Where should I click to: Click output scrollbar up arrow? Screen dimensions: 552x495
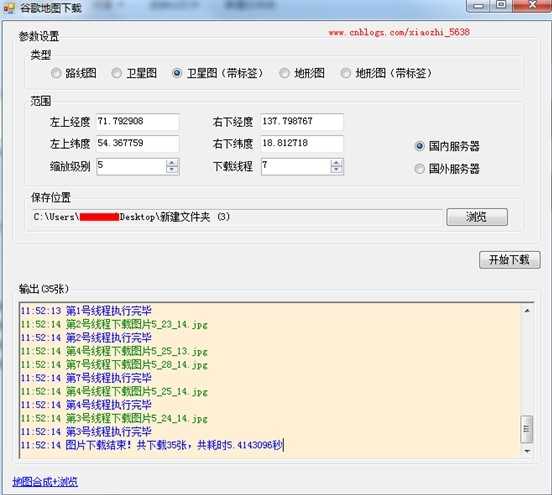[527, 311]
